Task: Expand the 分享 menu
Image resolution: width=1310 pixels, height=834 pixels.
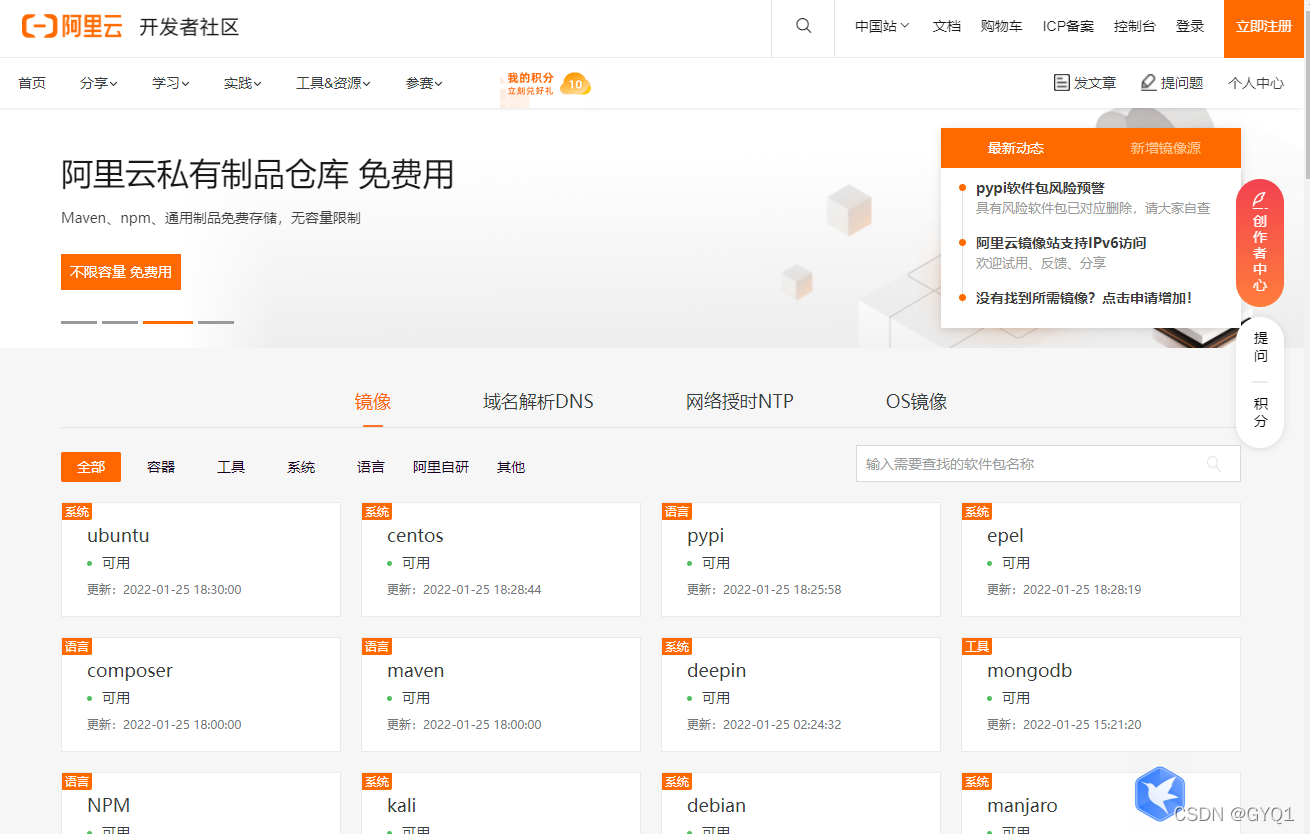Action: point(99,83)
